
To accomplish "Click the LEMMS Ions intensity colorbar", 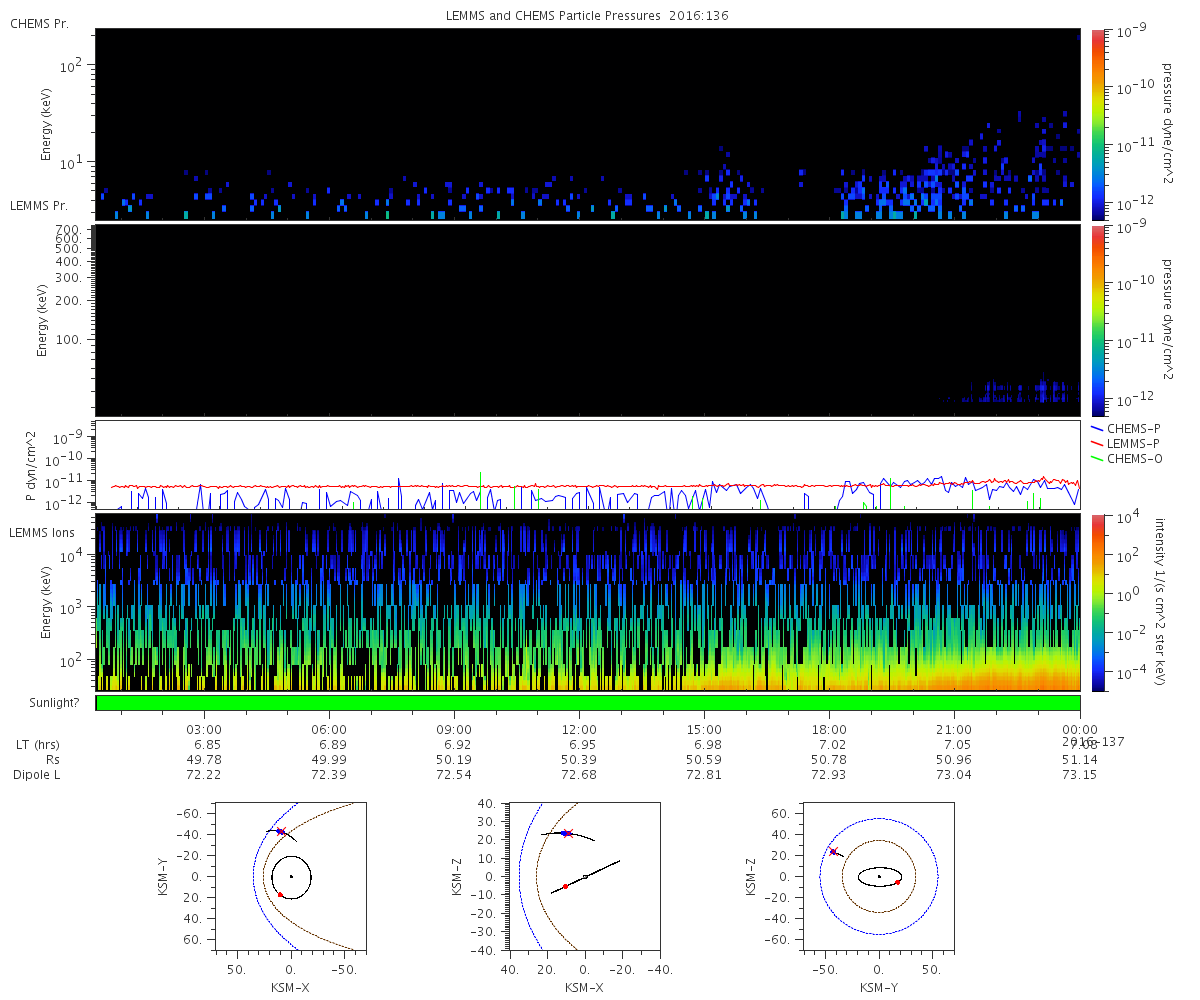I will (x=1097, y=602).
